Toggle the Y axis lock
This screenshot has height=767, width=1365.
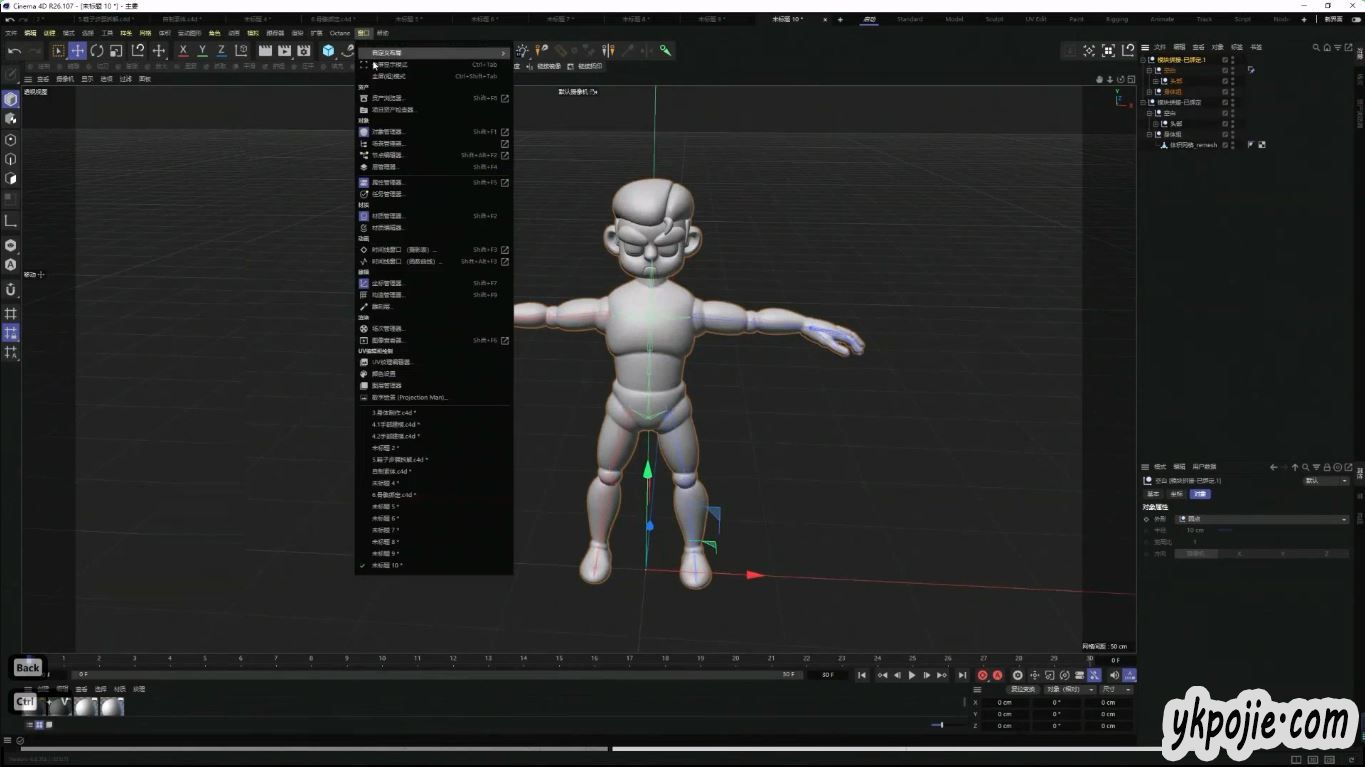[x=202, y=51]
